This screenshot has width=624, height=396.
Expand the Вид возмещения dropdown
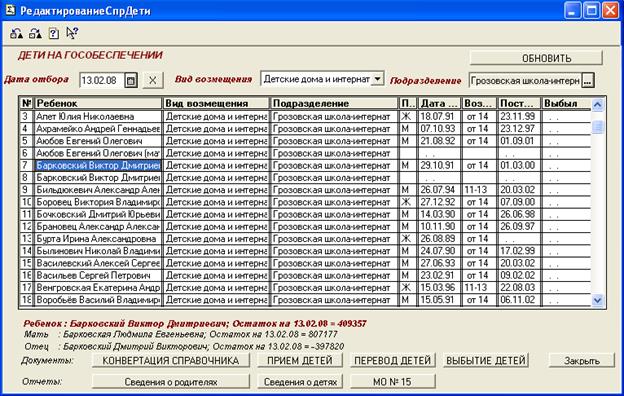point(377,79)
